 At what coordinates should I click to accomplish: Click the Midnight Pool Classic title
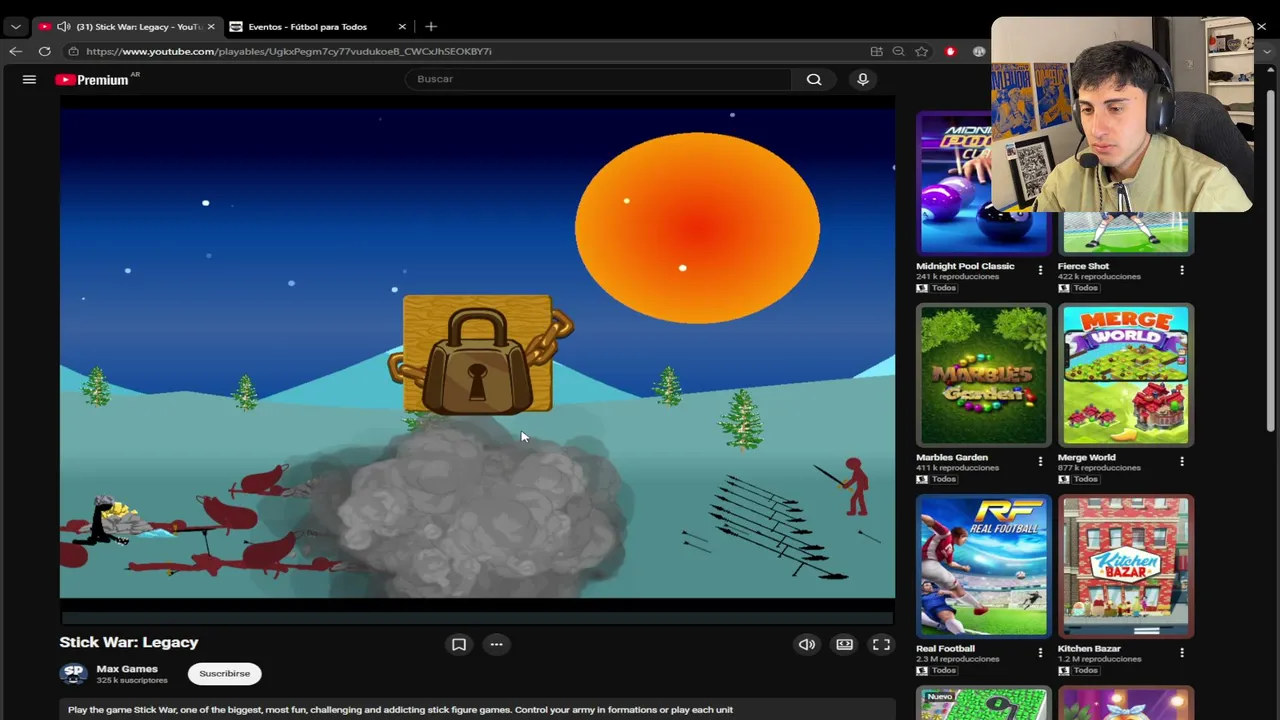pyautogui.click(x=965, y=266)
